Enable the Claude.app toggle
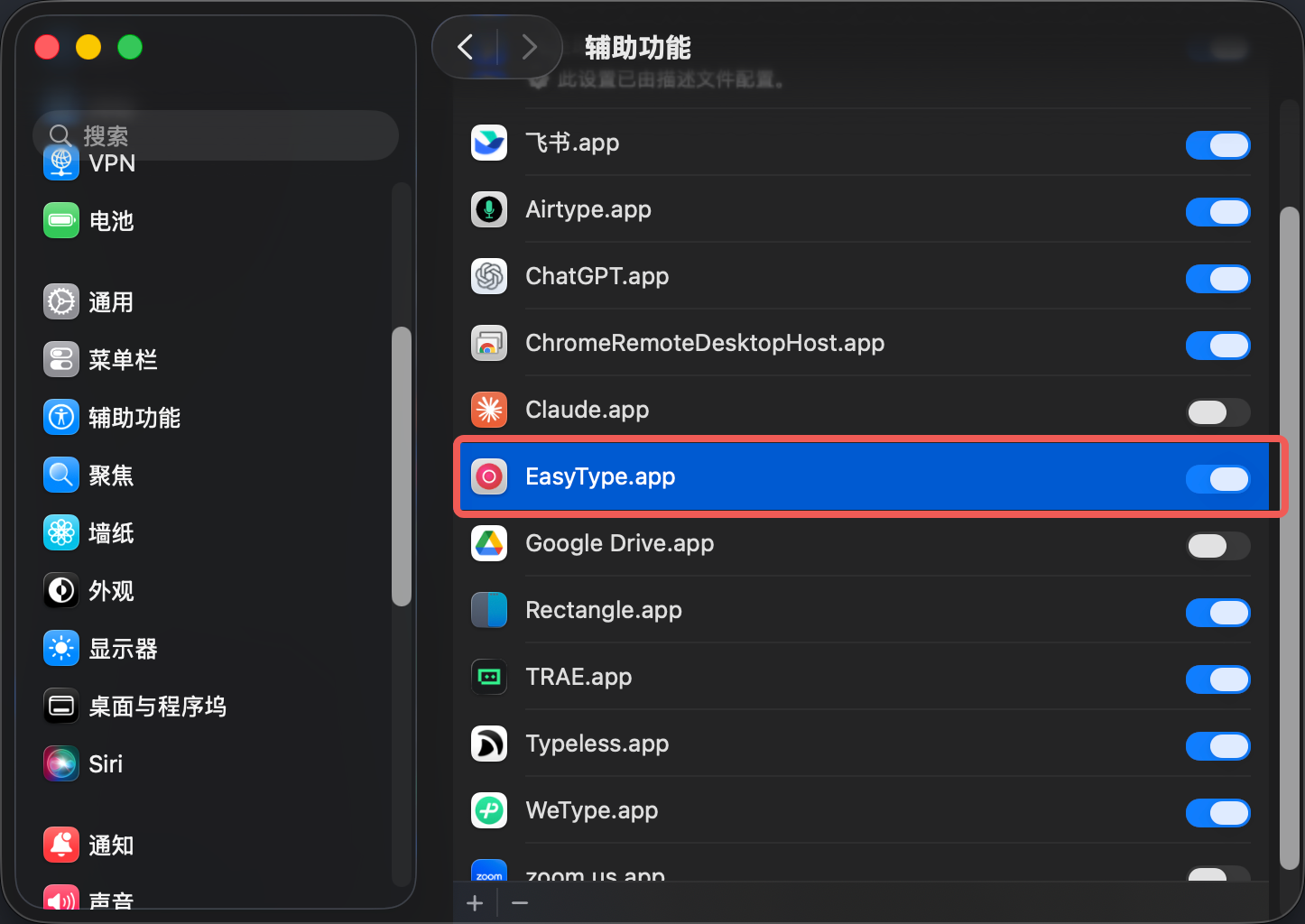The height and width of the screenshot is (924, 1305). [1217, 412]
